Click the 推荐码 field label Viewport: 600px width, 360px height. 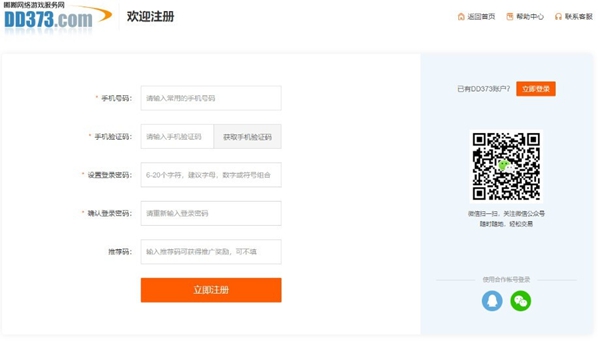pyautogui.click(x=120, y=252)
